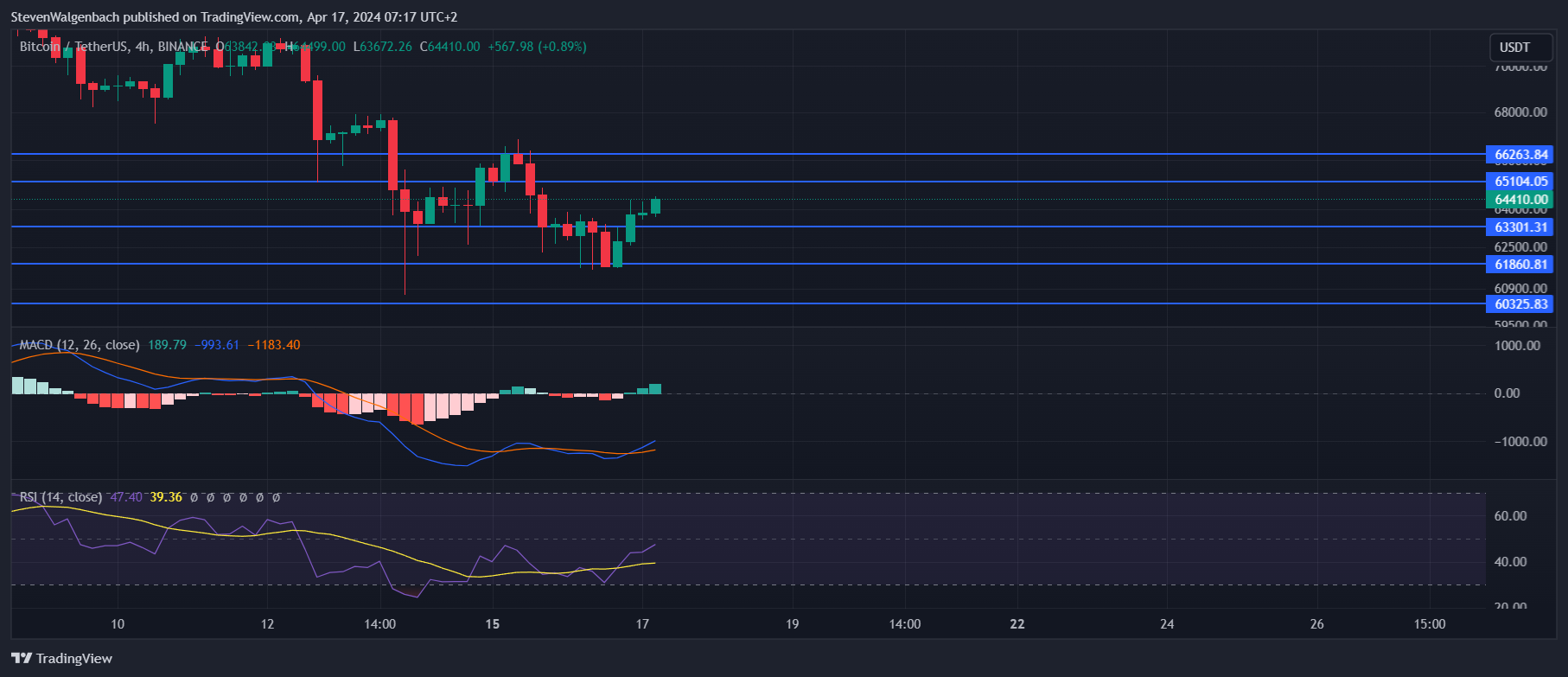
Task: Select the 63301.31 price level label
Action: point(1520,227)
